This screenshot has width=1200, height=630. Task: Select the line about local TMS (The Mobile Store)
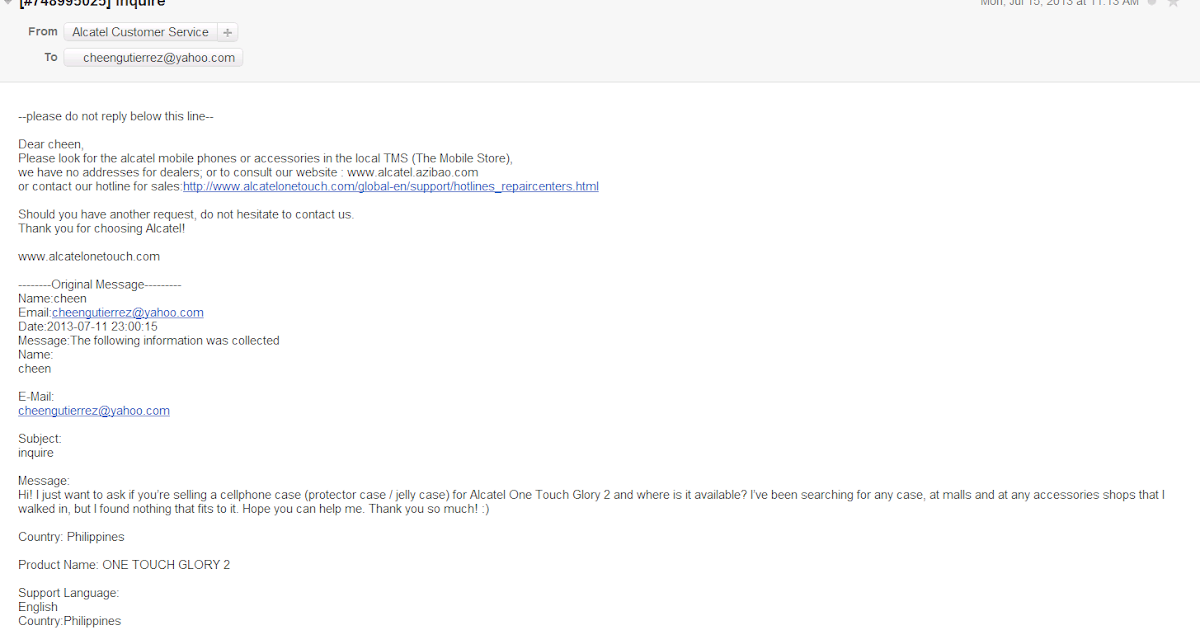pyautogui.click(x=265, y=158)
